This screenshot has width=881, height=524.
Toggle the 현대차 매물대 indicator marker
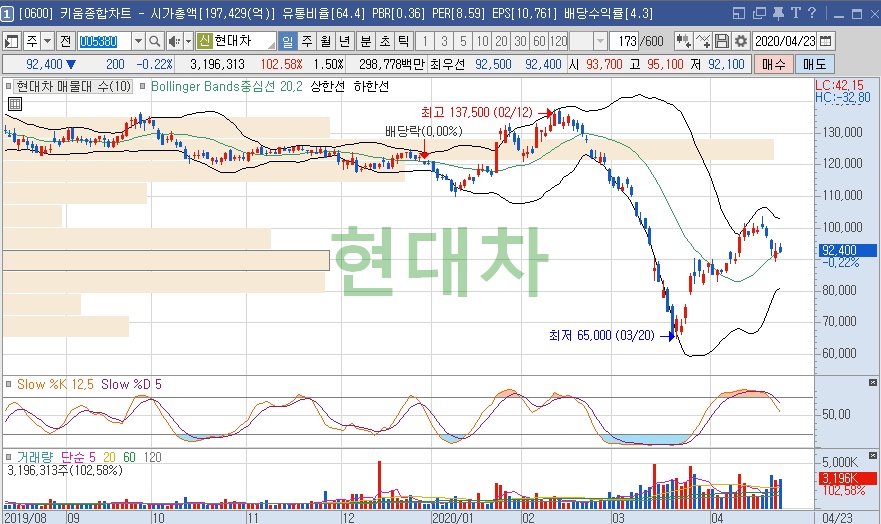click(8, 86)
